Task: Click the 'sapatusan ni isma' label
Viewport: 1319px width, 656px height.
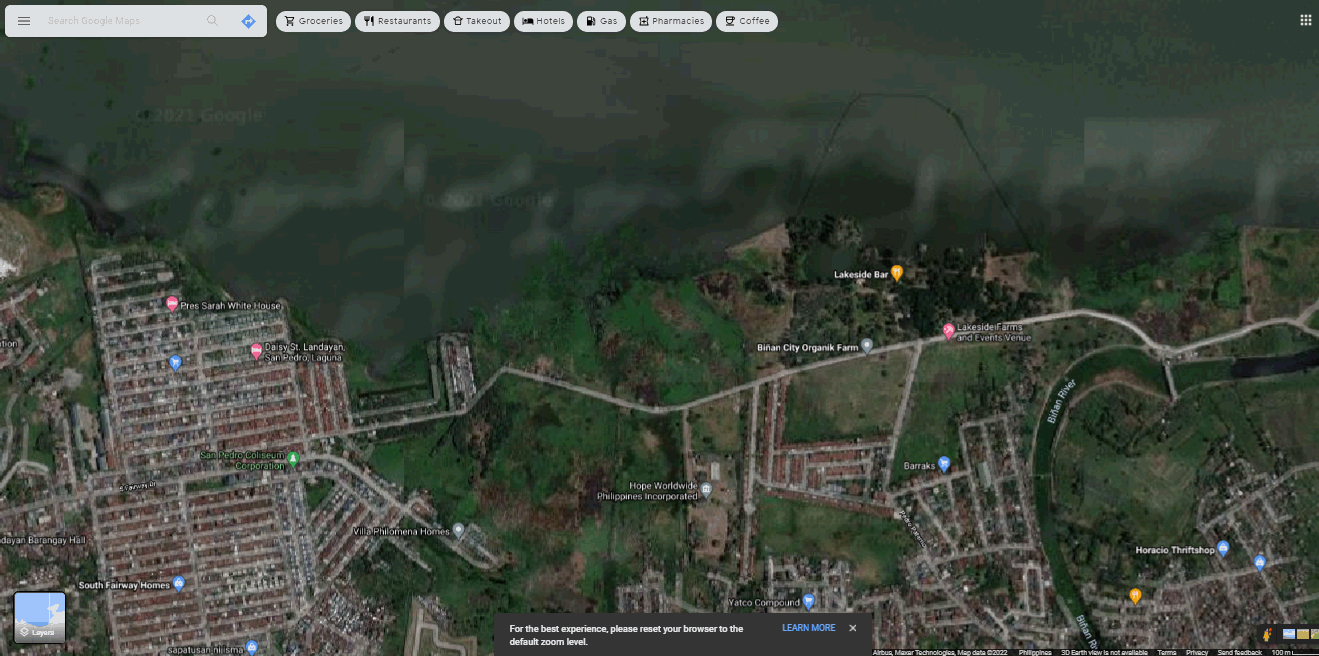Action: pyautogui.click(x=203, y=649)
